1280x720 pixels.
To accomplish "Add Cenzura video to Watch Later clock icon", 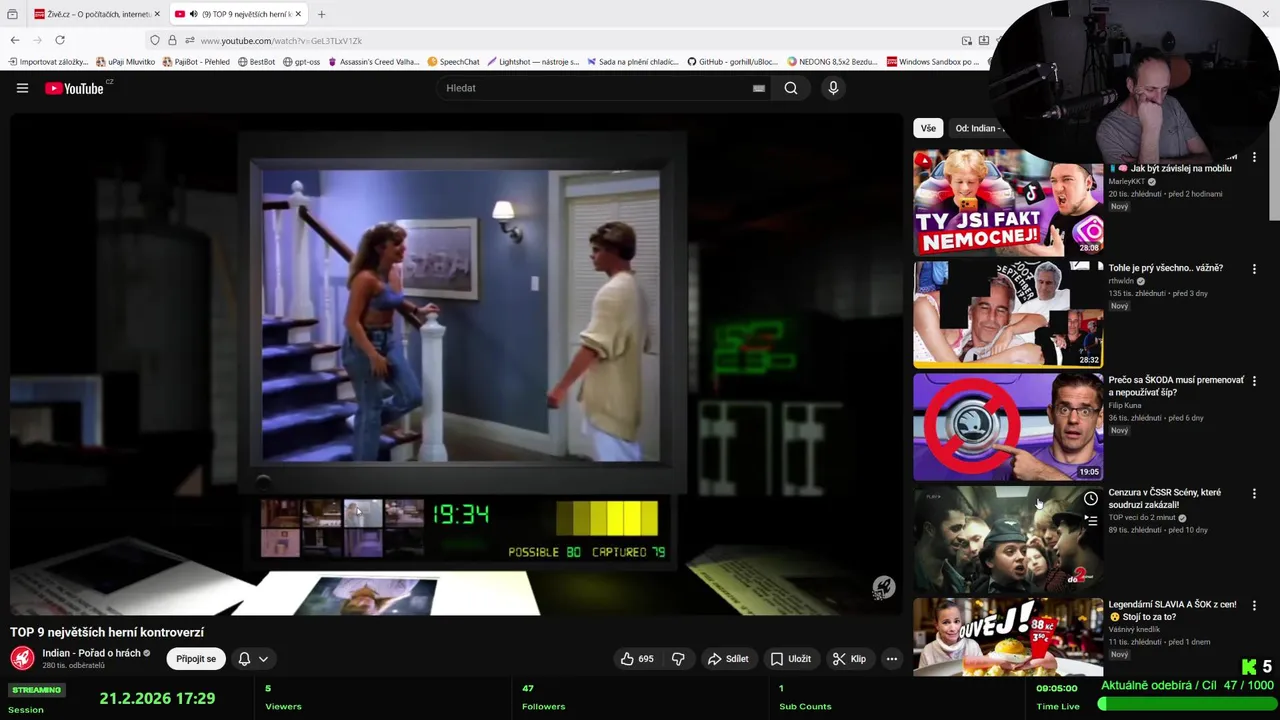I will 1090,499.
